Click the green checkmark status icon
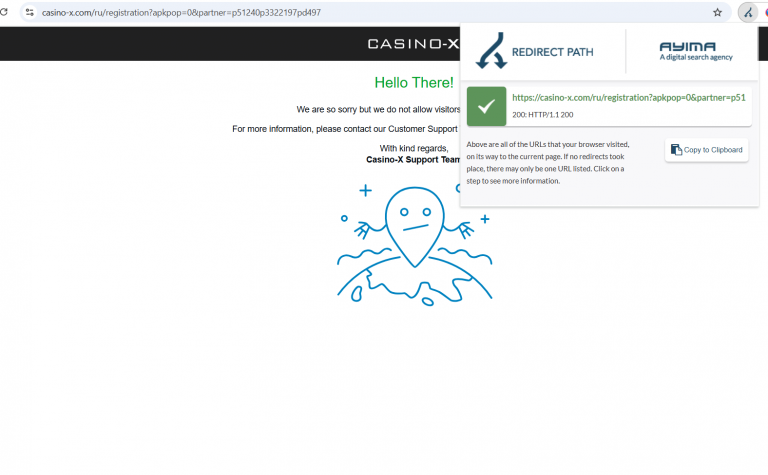 tap(486, 106)
